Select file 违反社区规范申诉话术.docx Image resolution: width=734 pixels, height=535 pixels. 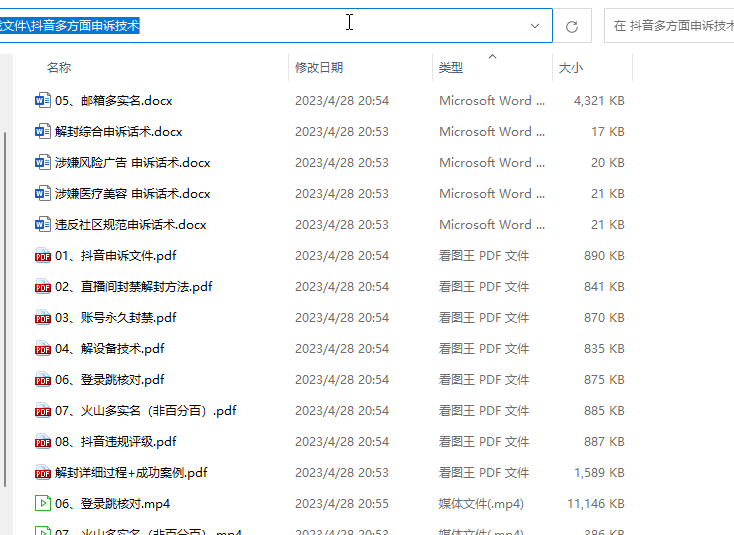point(131,225)
